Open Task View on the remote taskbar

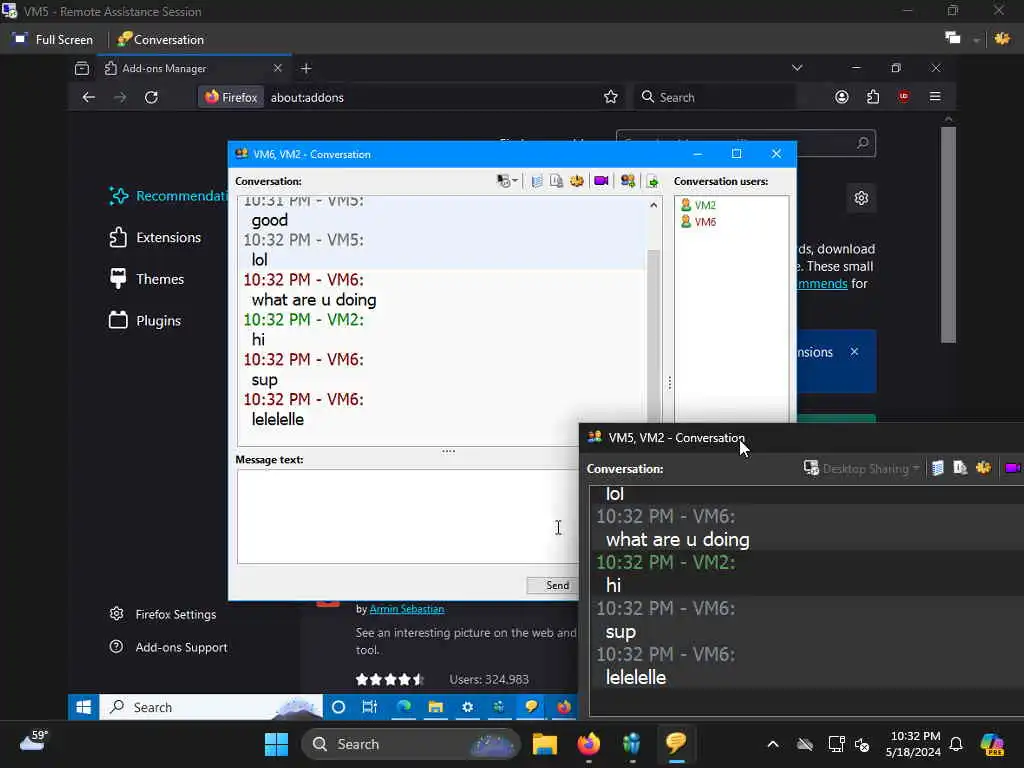(x=370, y=707)
